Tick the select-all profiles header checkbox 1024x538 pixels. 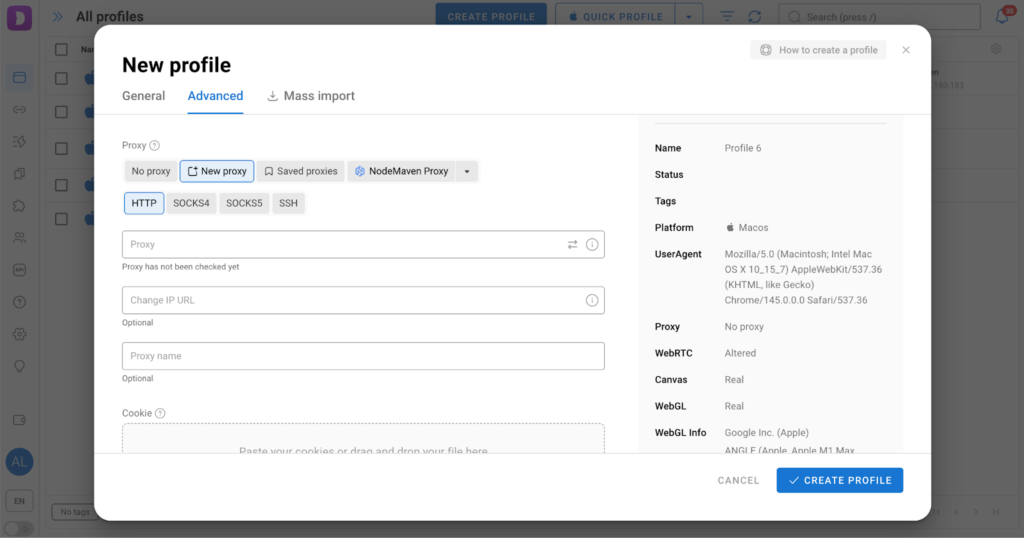[62, 49]
